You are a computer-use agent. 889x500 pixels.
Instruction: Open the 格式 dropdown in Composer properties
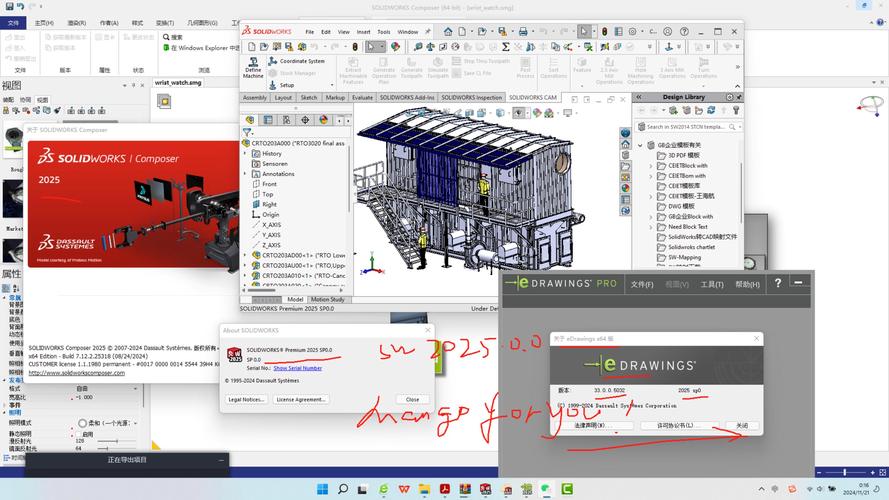click(x=136, y=389)
